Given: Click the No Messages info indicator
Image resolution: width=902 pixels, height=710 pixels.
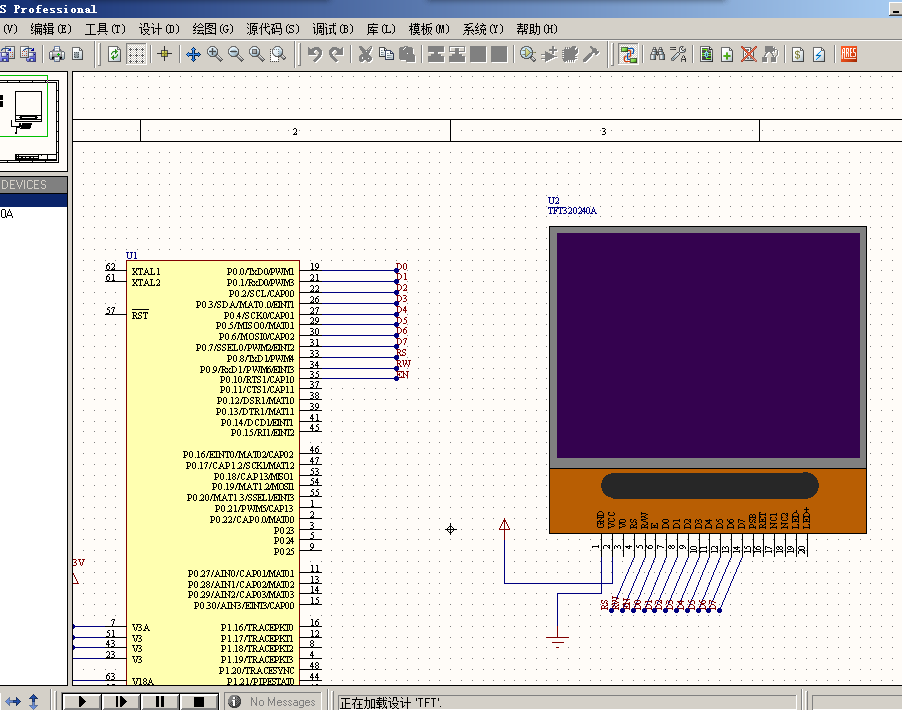Looking at the screenshot, I should pos(272,702).
